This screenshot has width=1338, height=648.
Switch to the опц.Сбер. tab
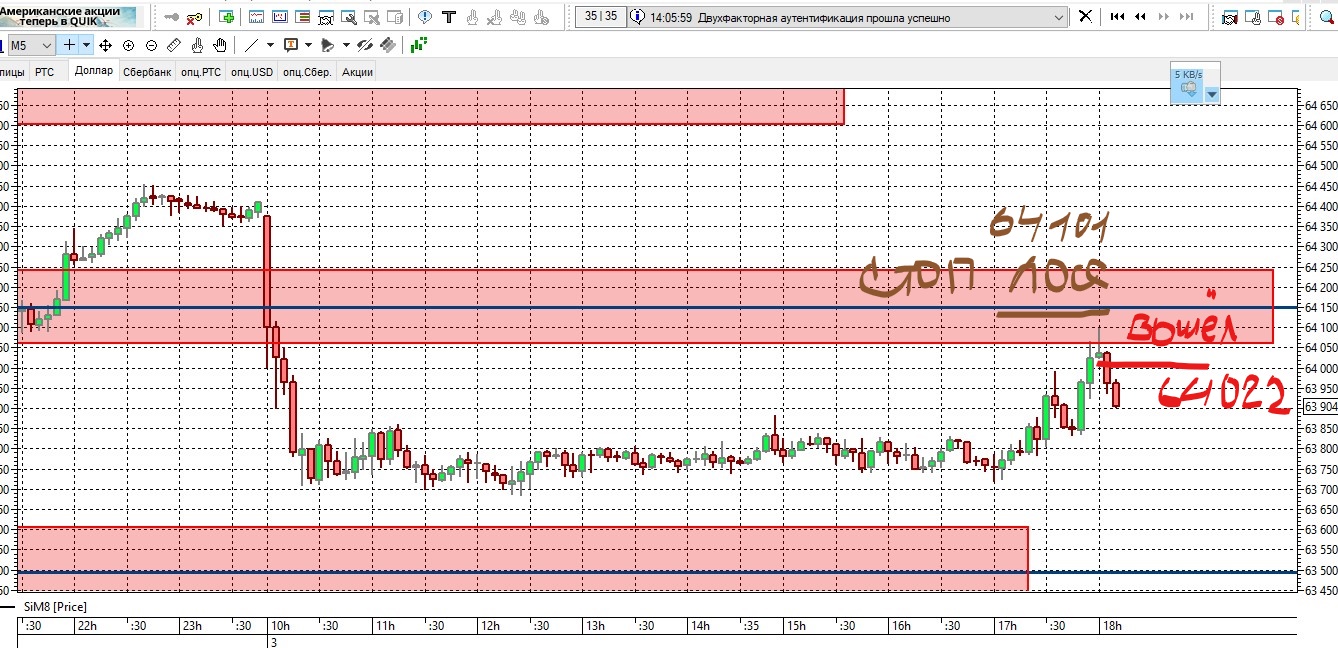307,72
